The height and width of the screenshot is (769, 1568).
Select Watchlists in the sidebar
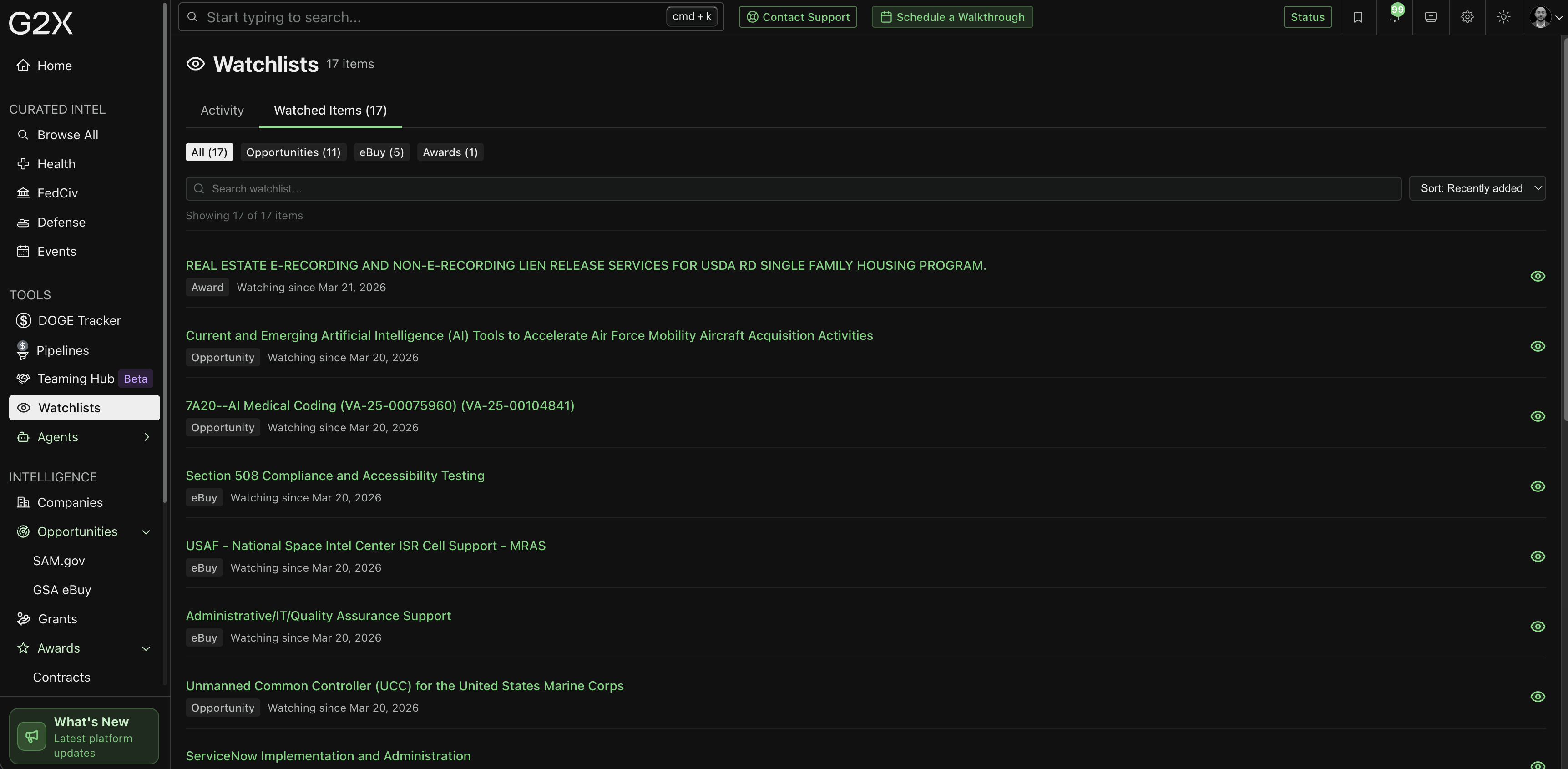coord(84,408)
